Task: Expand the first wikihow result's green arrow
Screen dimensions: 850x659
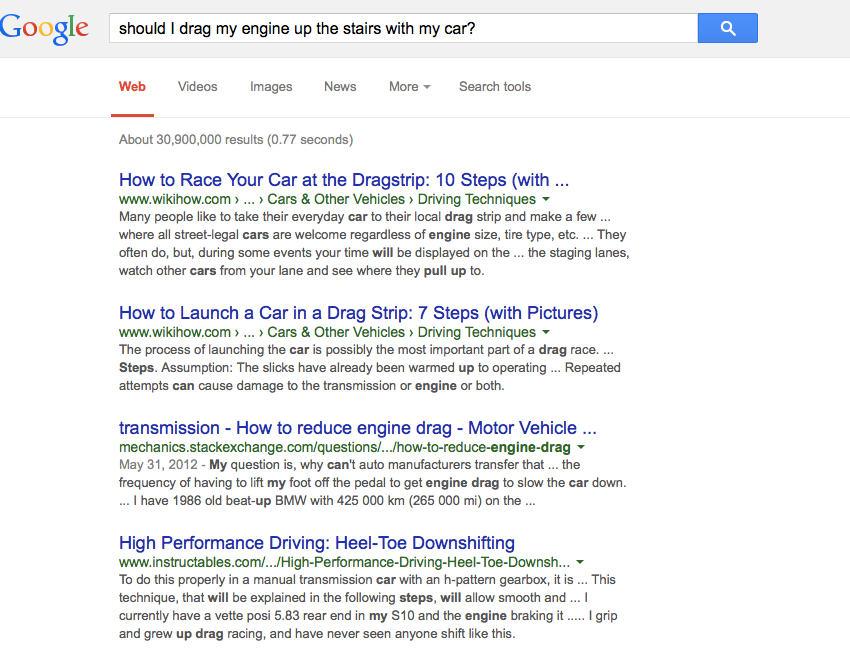Action: pos(546,200)
